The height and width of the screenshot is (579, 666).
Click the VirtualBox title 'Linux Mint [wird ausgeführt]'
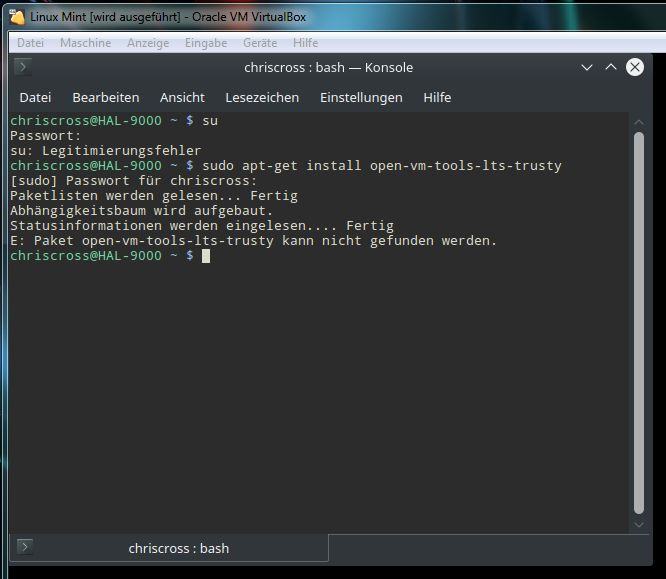coord(105,17)
